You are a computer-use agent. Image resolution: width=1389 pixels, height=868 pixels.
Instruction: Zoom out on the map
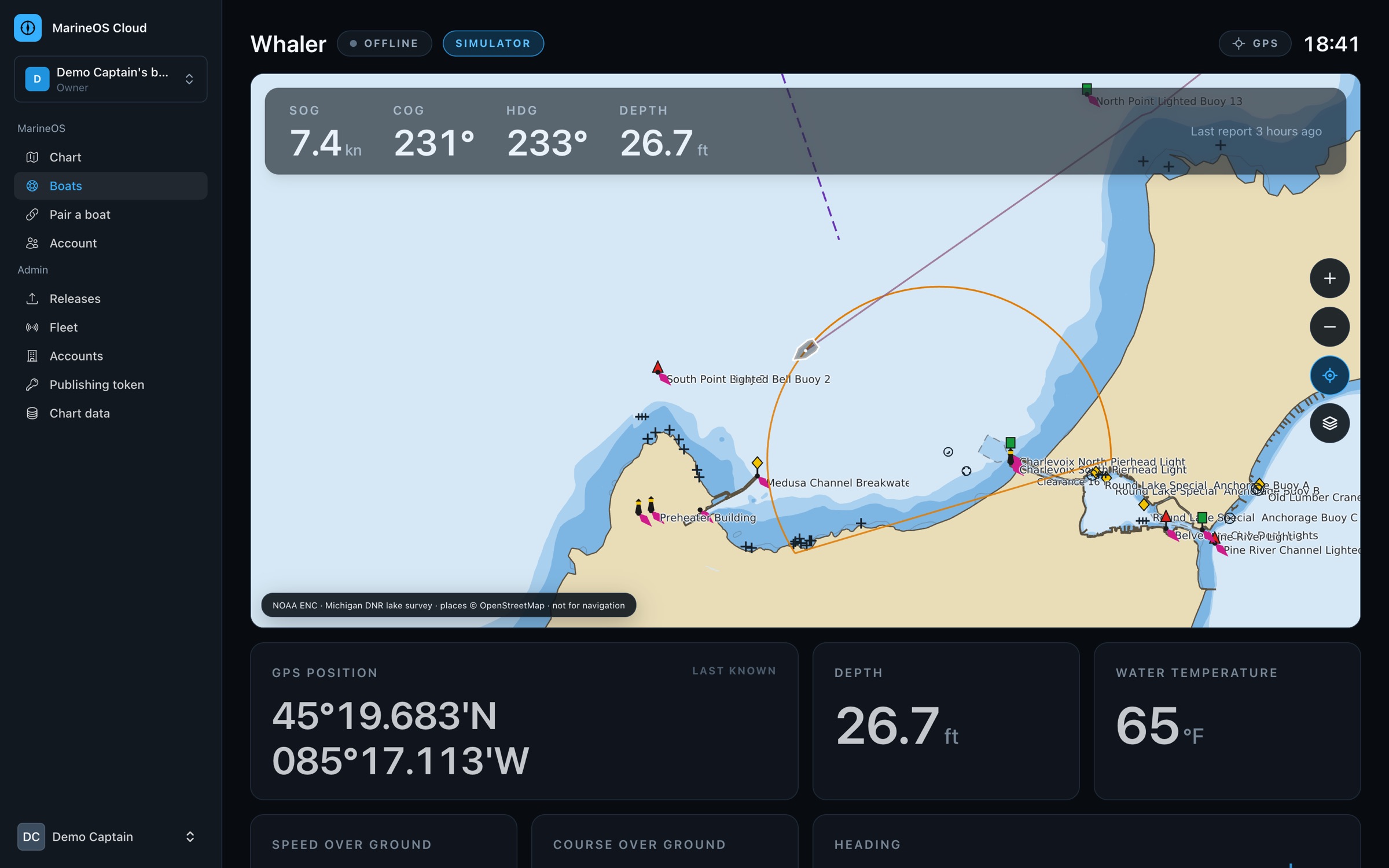tap(1329, 327)
